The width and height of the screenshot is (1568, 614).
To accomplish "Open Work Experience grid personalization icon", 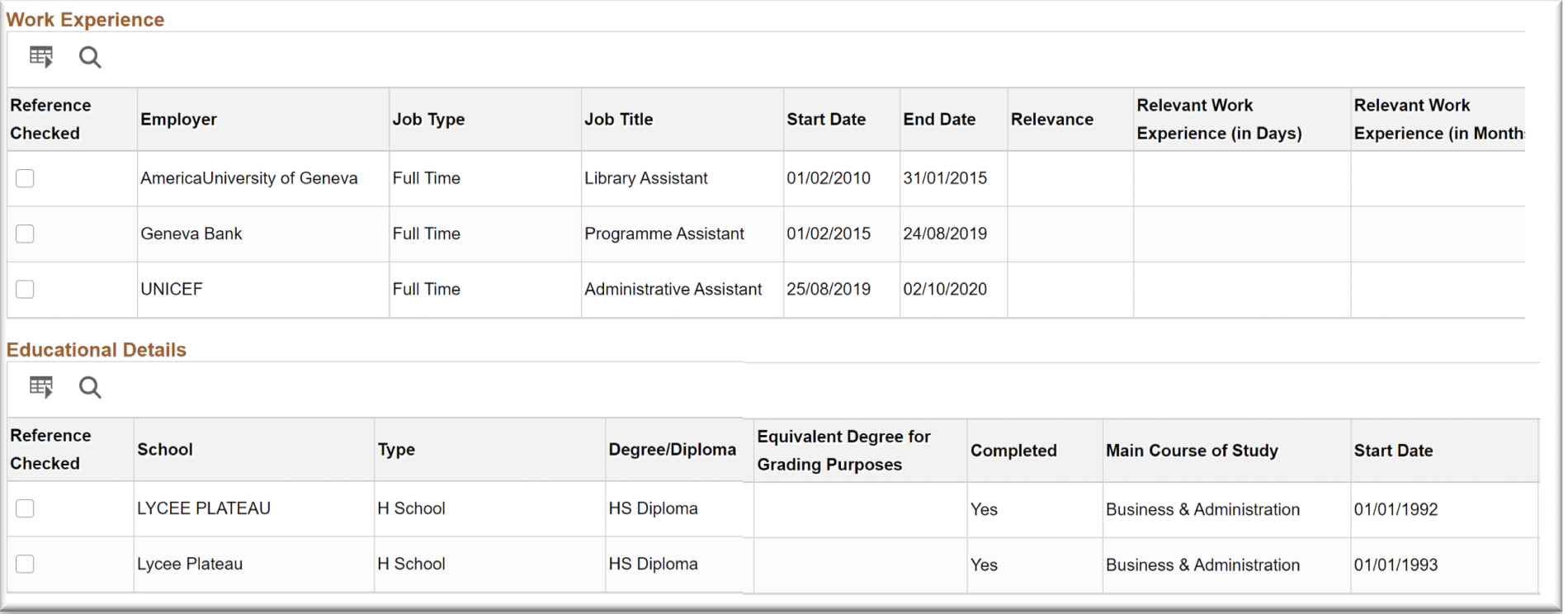I will tap(40, 57).
